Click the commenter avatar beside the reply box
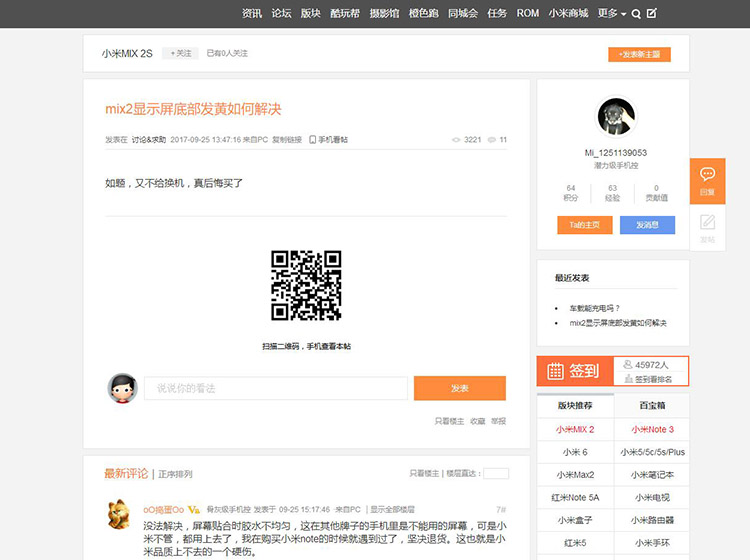The width and height of the screenshot is (750, 560). 122,388
